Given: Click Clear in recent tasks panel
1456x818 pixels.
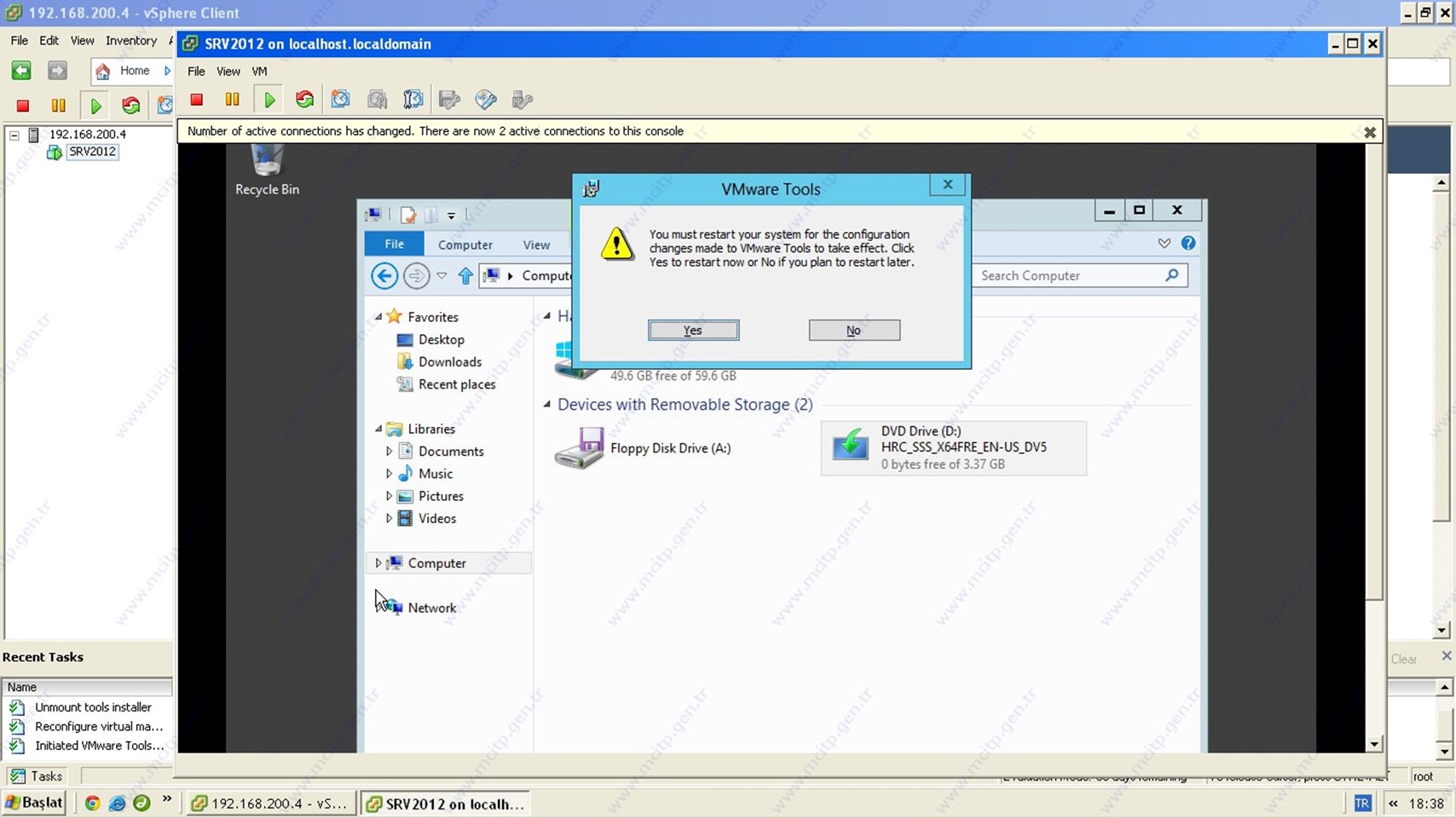Looking at the screenshot, I should coord(1404,659).
